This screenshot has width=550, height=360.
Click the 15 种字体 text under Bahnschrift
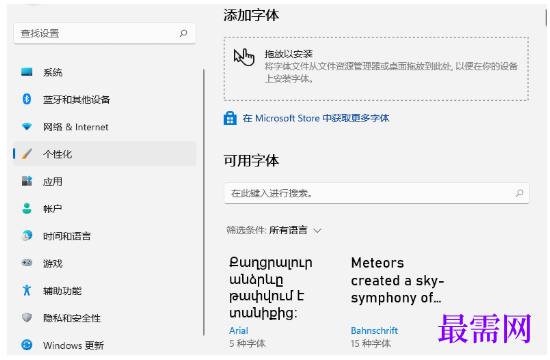[x=370, y=343]
